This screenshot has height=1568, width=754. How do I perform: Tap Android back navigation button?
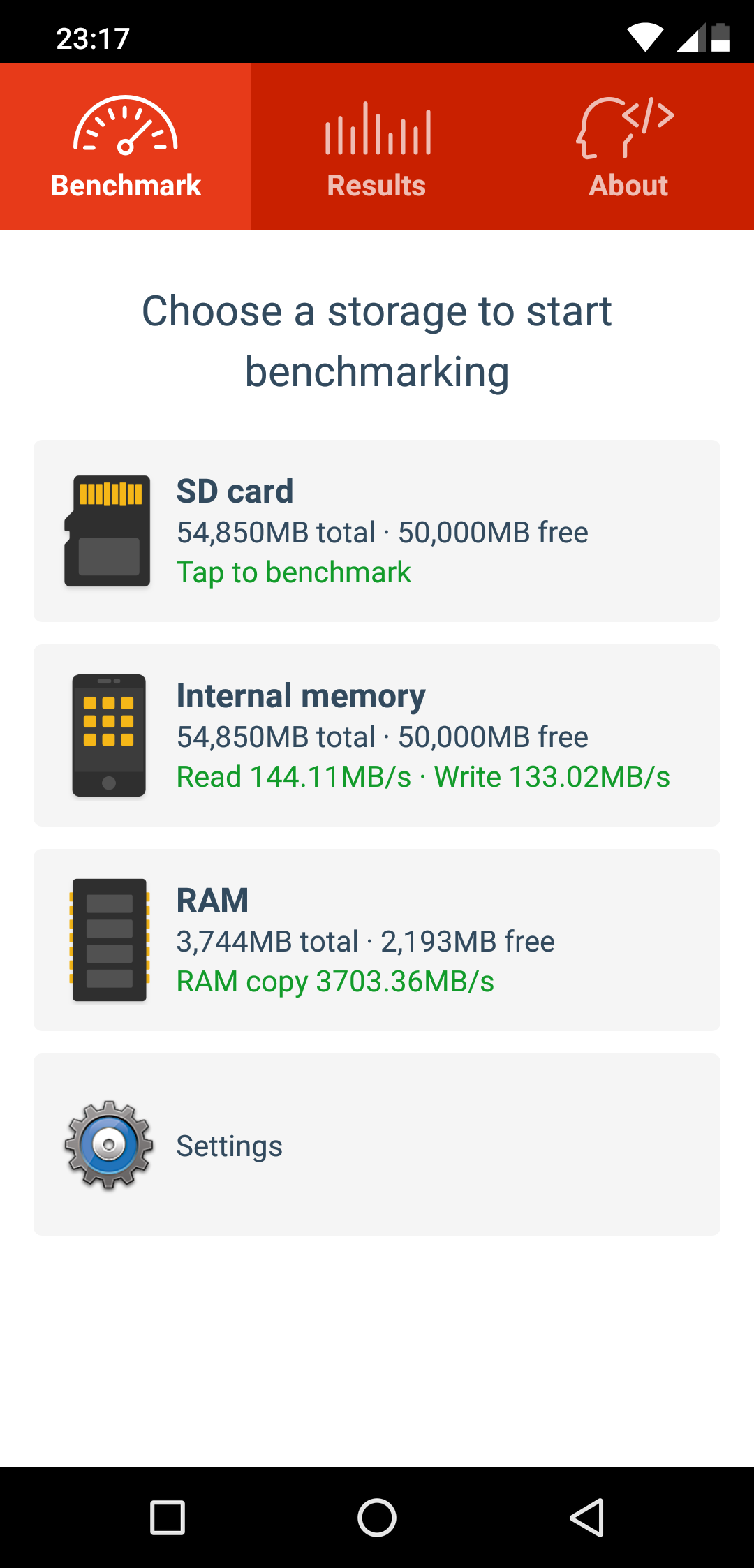[586, 1518]
